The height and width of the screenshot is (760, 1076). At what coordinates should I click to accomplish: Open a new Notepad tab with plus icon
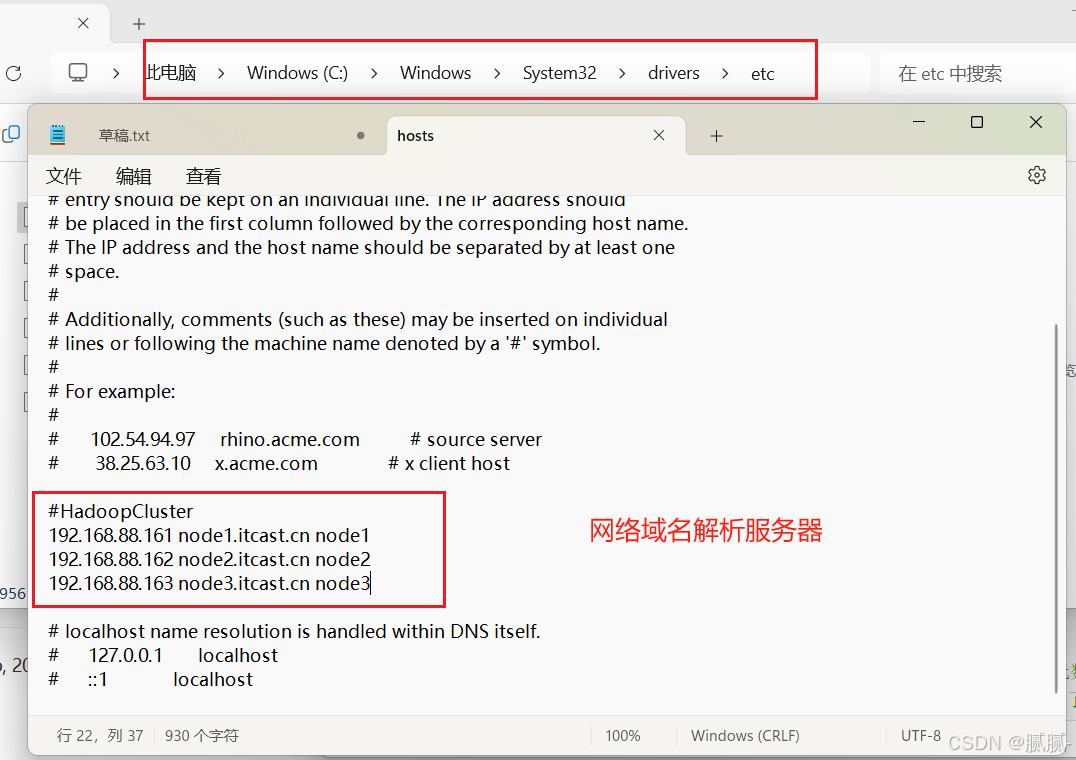[x=716, y=134]
